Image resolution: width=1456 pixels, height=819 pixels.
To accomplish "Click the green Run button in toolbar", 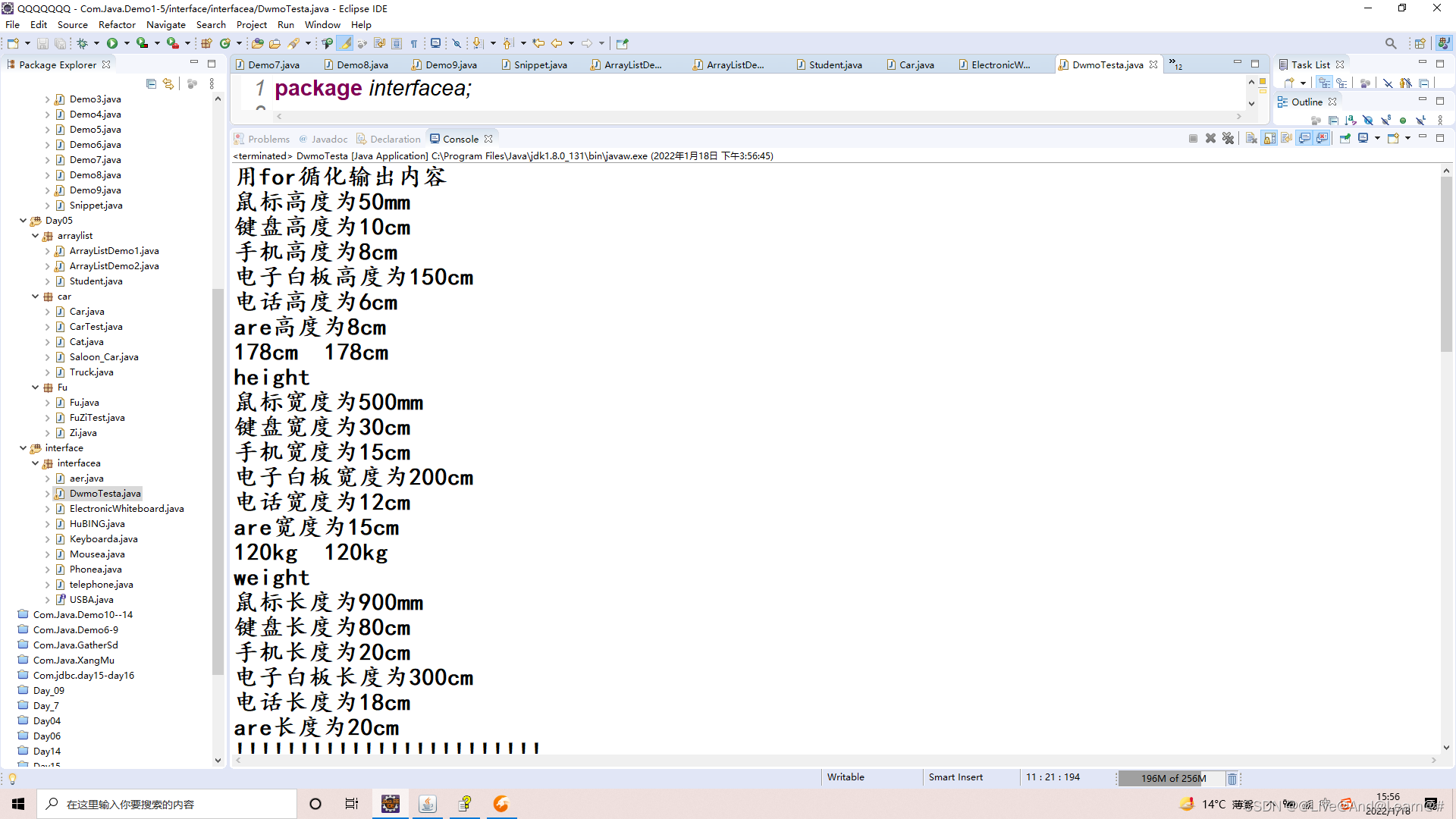I will pyautogui.click(x=112, y=43).
